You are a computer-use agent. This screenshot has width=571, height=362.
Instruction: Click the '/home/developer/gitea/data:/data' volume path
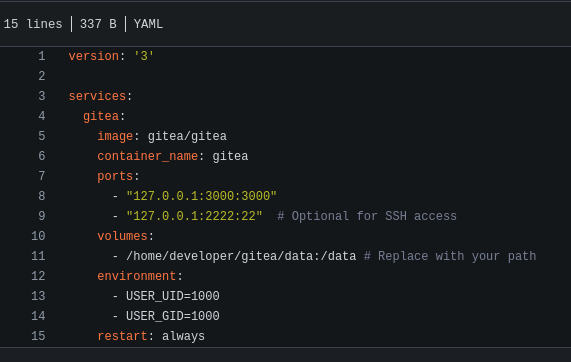[241, 256]
